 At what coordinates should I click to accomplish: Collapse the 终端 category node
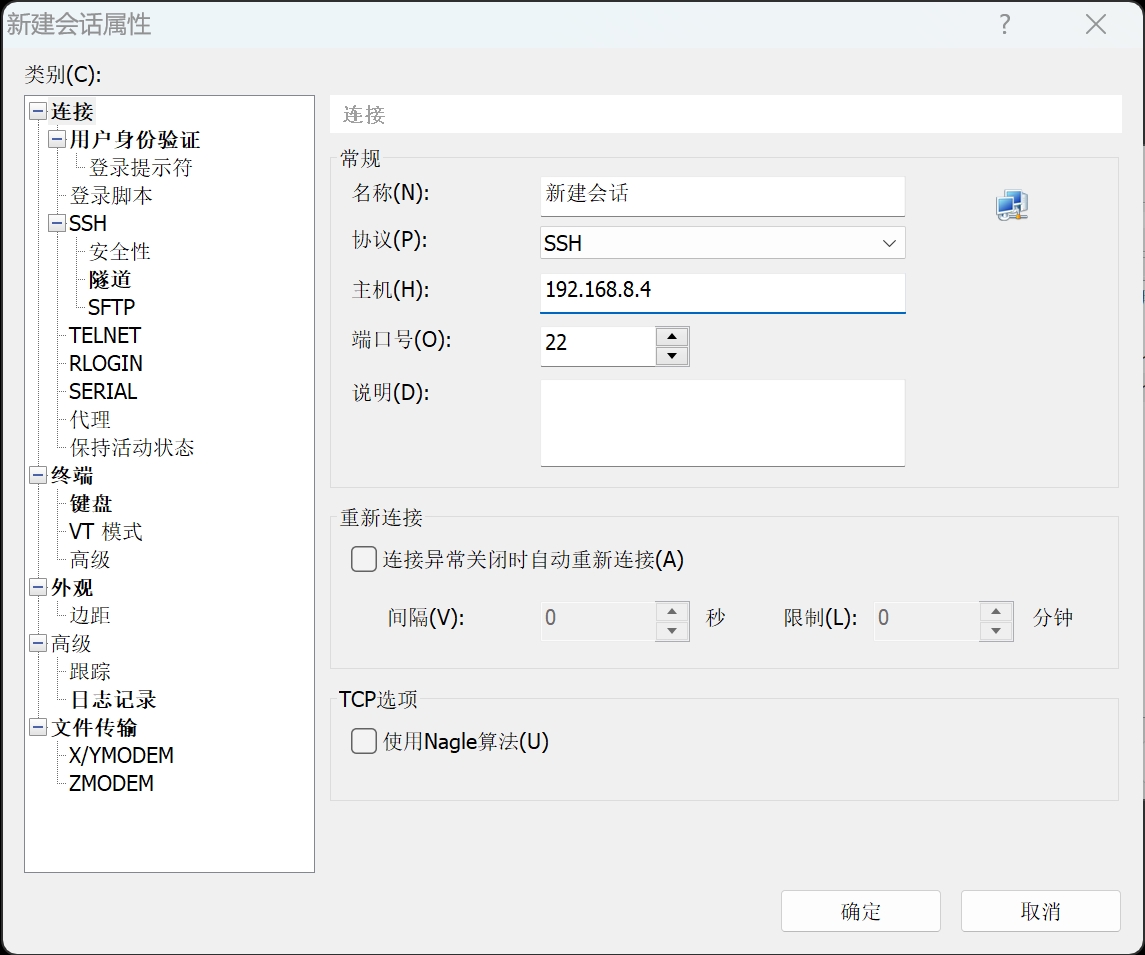[x=38, y=476]
